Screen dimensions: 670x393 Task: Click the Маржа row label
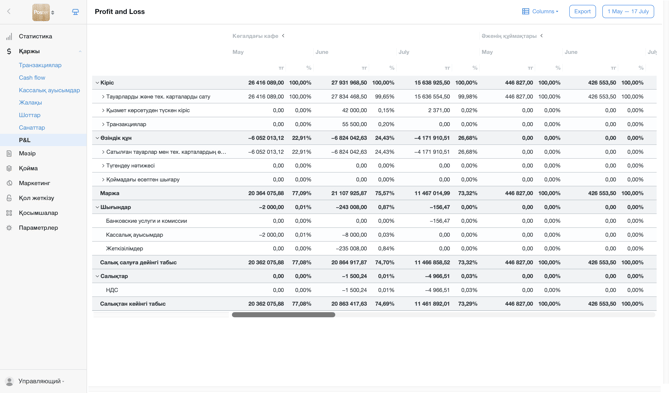point(109,194)
